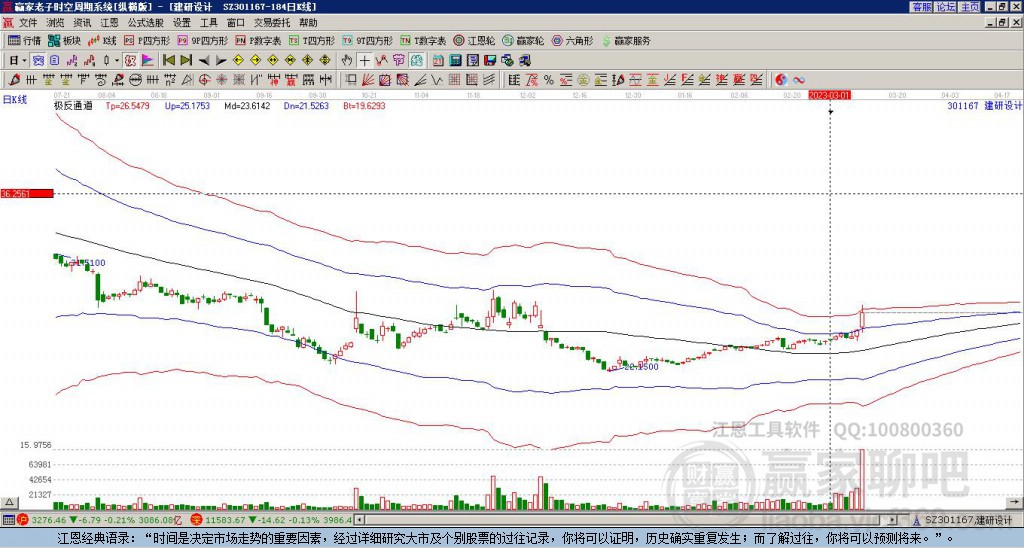
Task: Select the red pencil drawing tool
Action: (x=14, y=80)
